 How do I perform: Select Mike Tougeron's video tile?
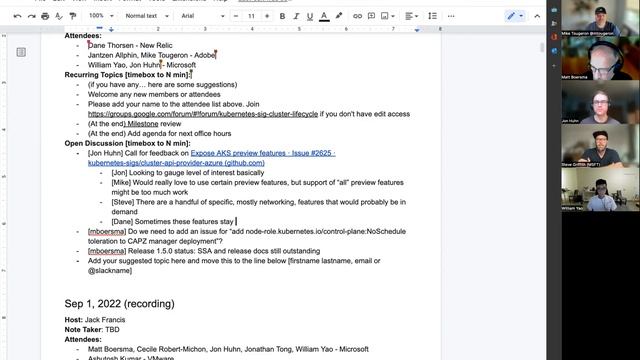600,18
